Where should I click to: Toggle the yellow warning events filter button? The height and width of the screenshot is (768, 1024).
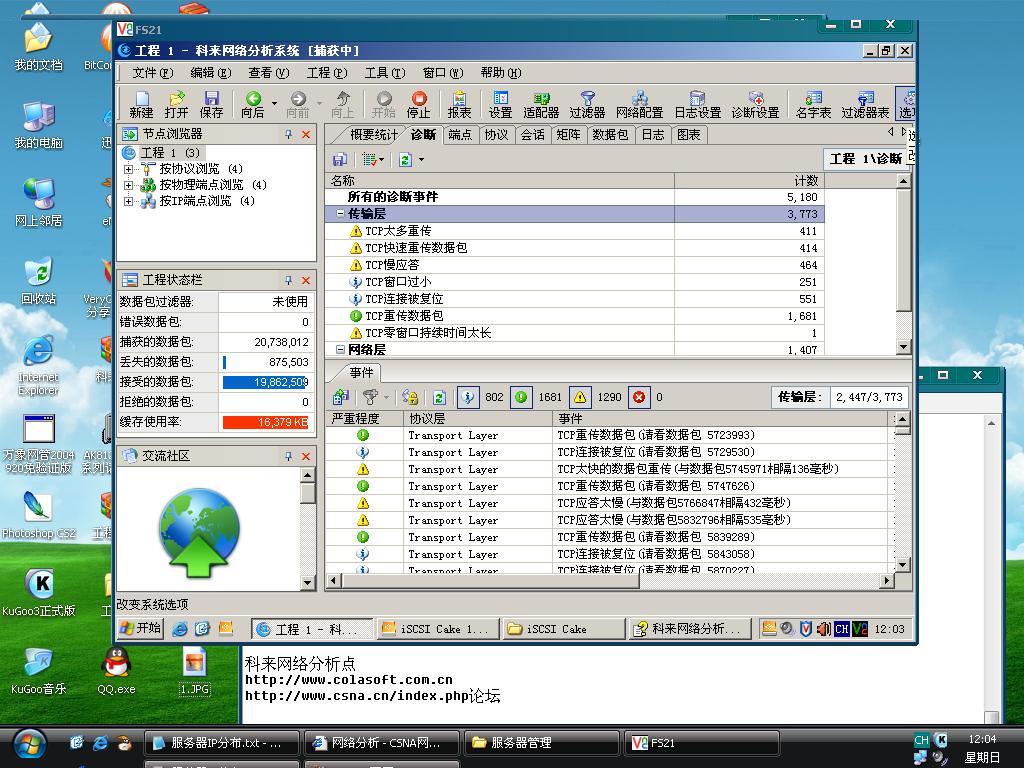click(580, 397)
